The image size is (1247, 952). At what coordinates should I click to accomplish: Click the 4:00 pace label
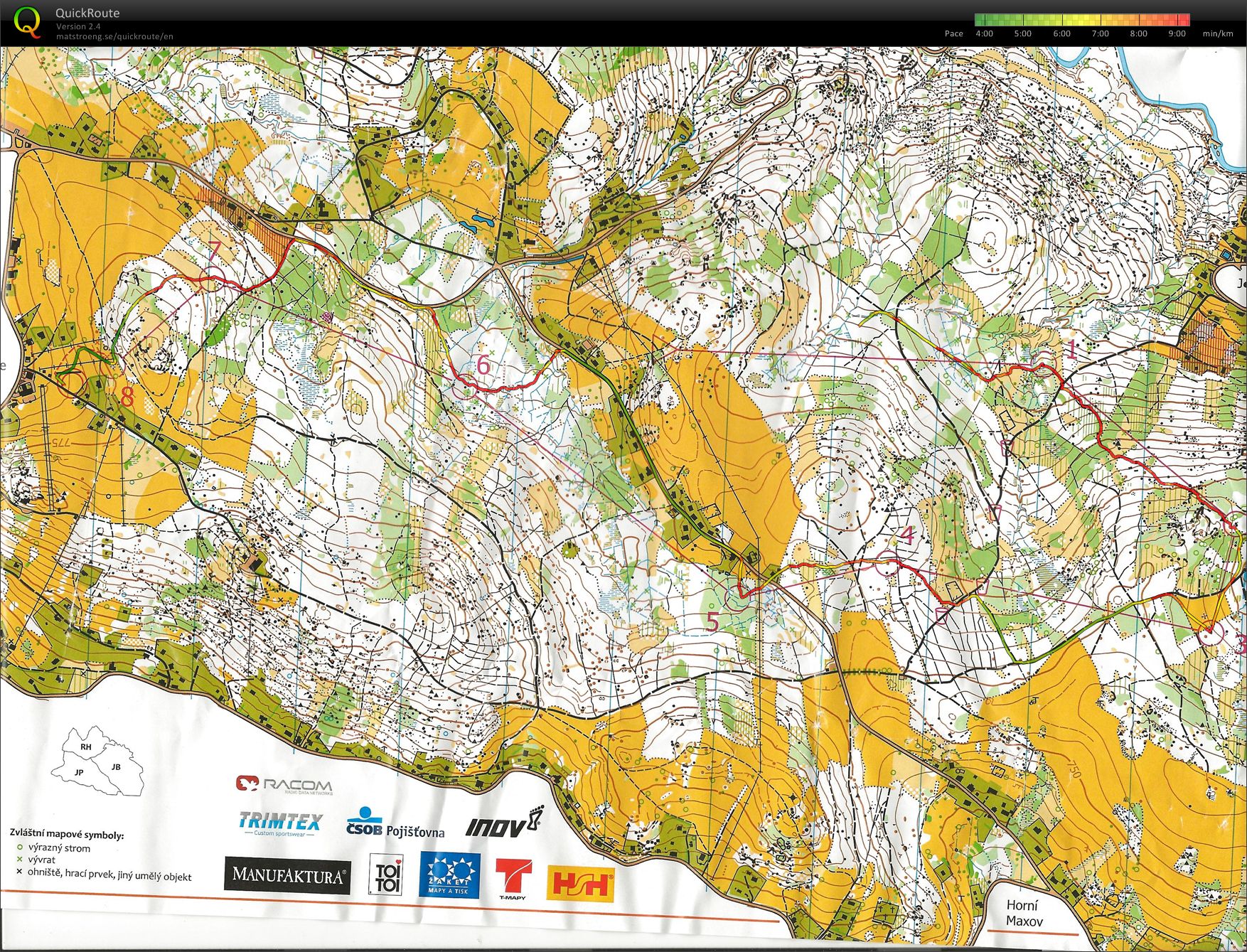pyautogui.click(x=984, y=33)
